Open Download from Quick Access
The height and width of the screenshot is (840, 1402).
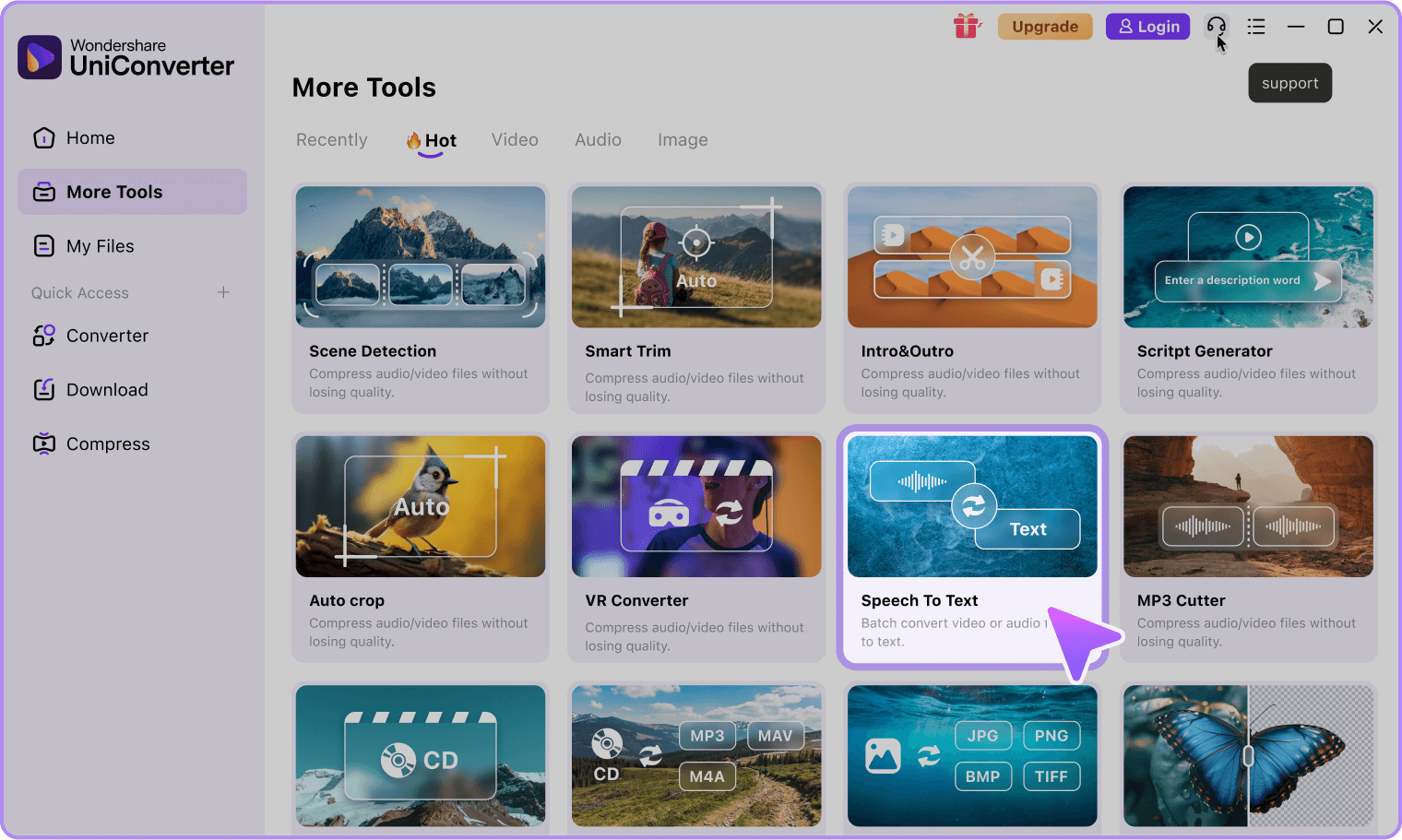[132, 390]
